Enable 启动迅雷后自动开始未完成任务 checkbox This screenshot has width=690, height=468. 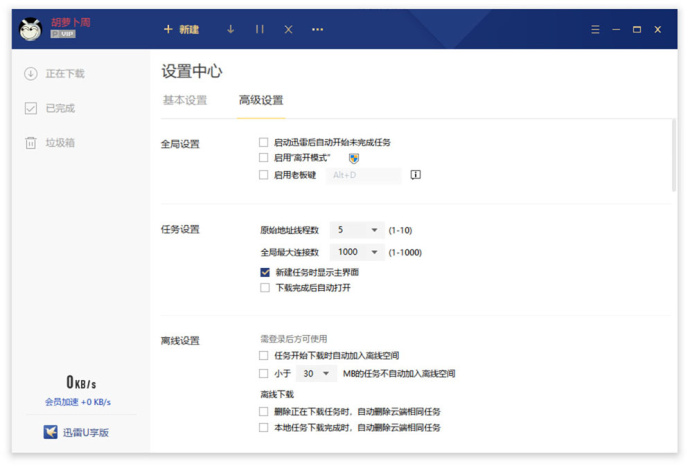[x=264, y=142]
